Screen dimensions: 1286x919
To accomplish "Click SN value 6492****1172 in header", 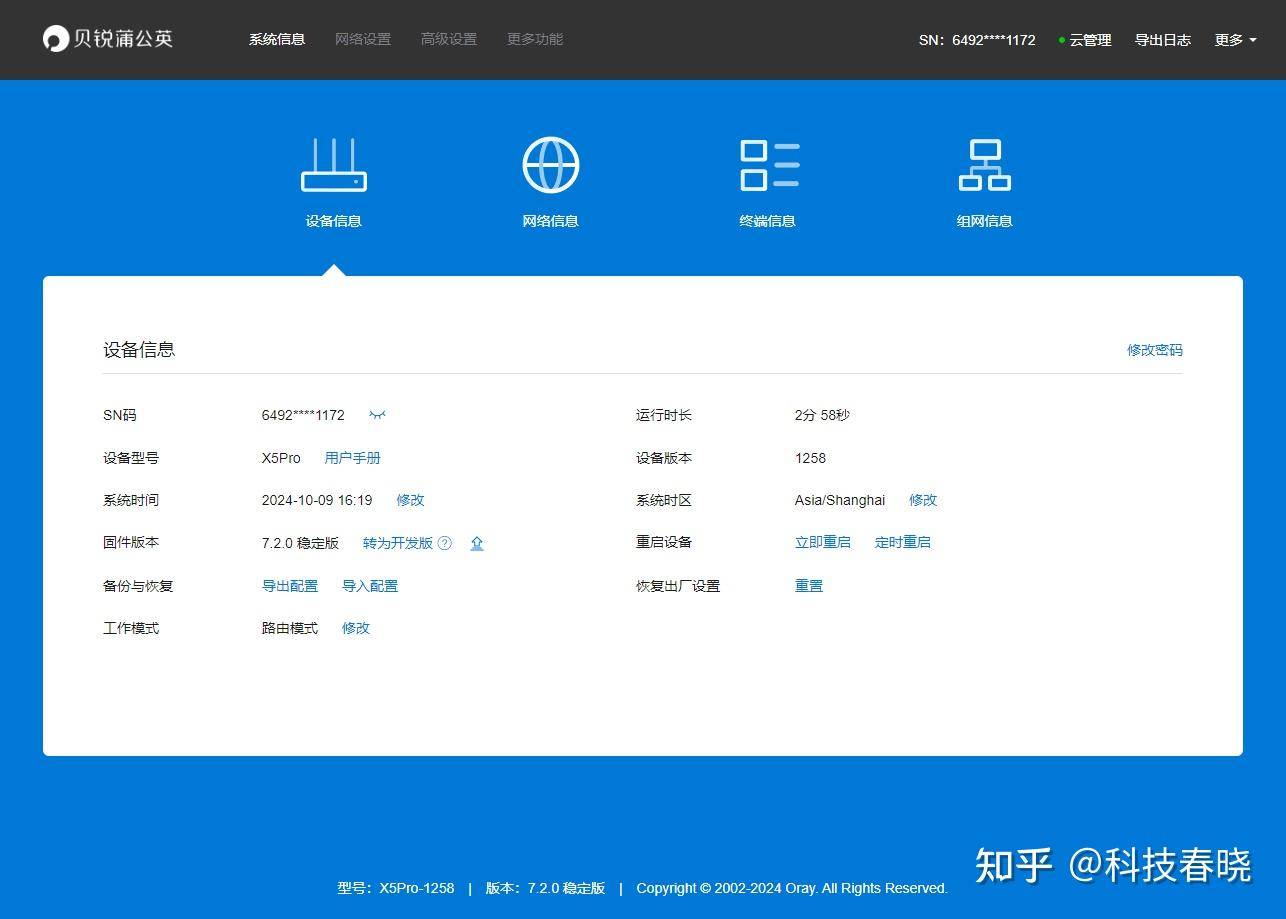I will [x=994, y=40].
